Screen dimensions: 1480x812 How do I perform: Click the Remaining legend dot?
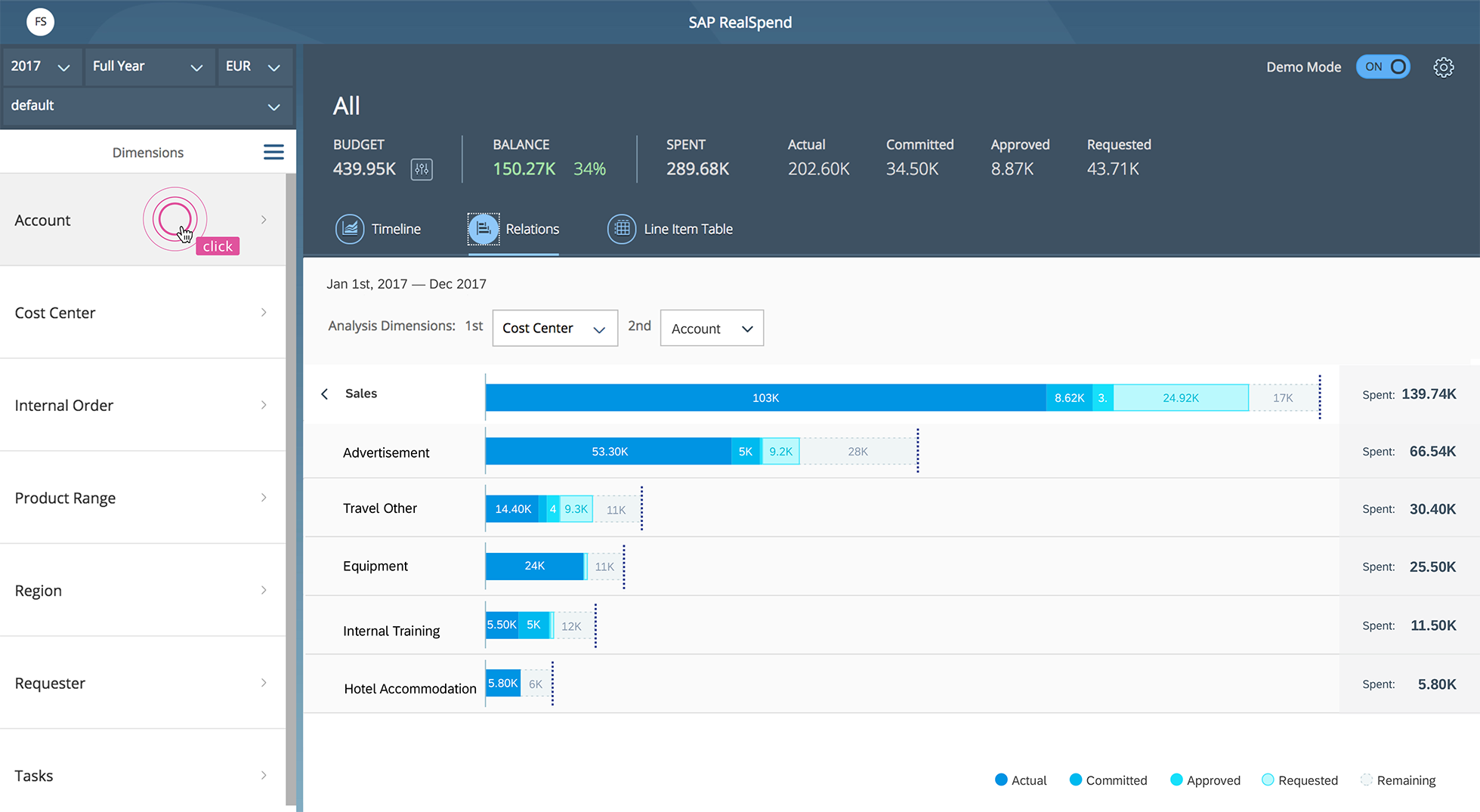point(1366,780)
